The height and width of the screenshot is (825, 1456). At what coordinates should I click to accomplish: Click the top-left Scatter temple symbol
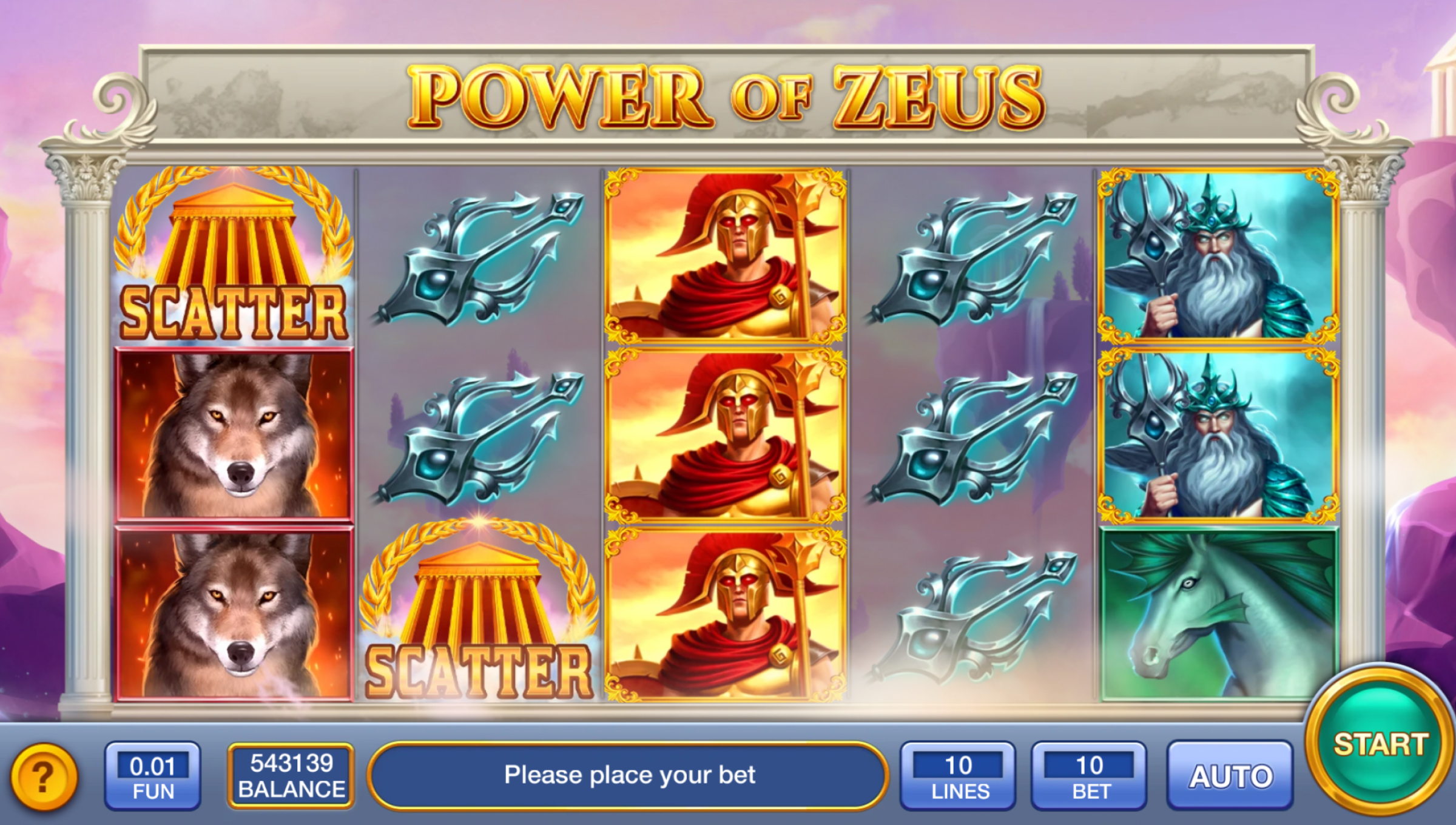coord(234,255)
